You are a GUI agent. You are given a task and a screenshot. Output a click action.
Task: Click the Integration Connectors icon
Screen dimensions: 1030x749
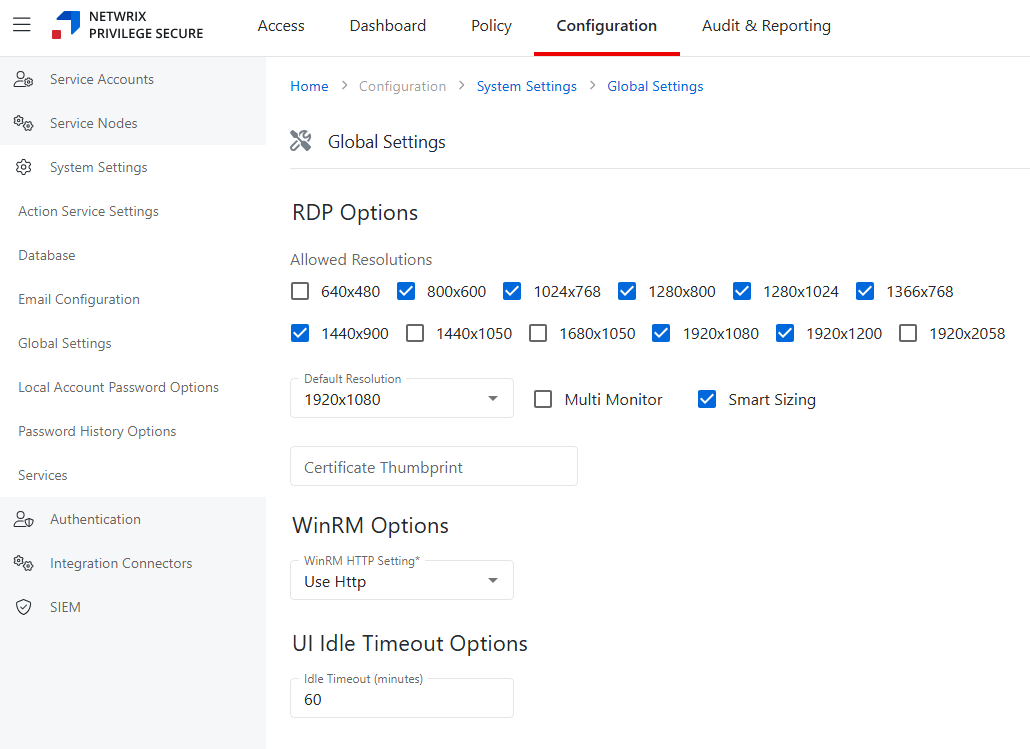point(24,564)
